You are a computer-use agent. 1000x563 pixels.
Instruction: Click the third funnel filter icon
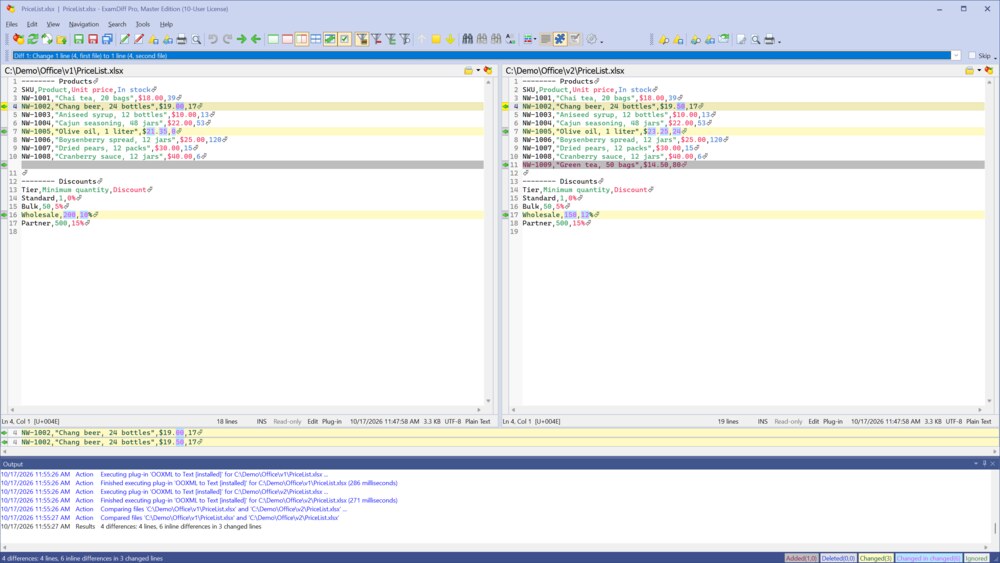pos(390,40)
